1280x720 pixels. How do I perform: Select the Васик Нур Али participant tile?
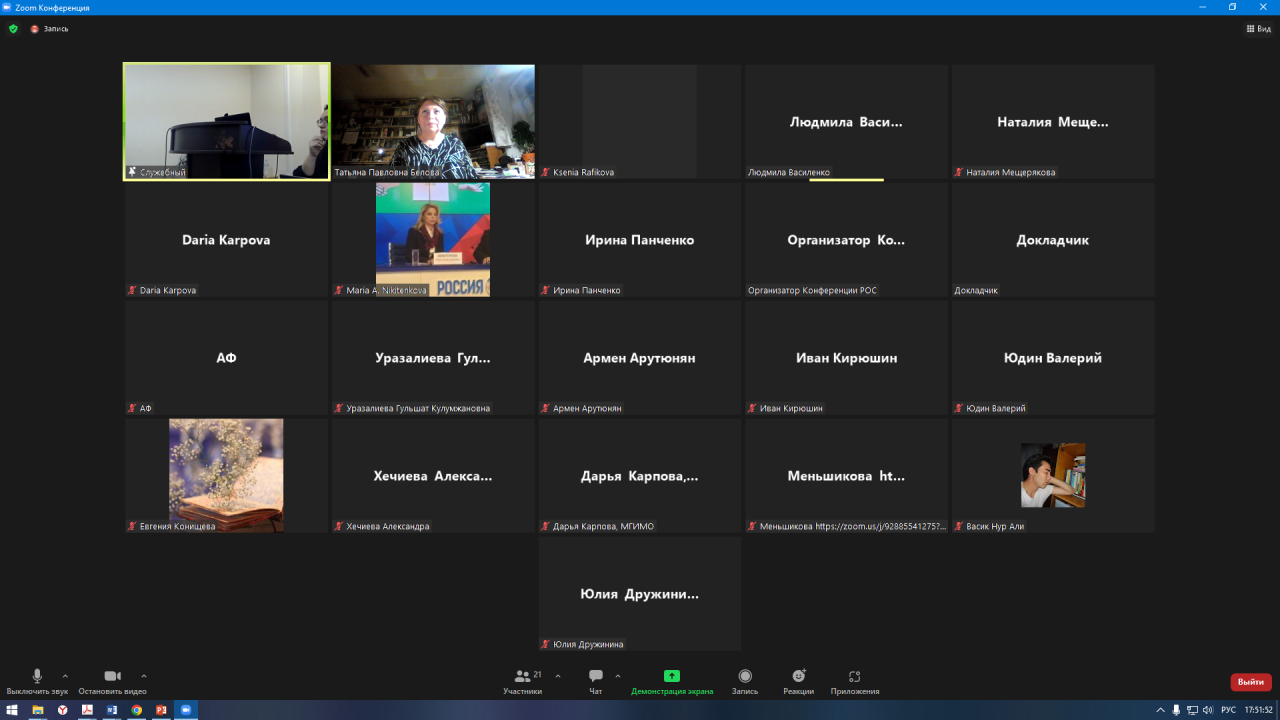(x=1053, y=475)
